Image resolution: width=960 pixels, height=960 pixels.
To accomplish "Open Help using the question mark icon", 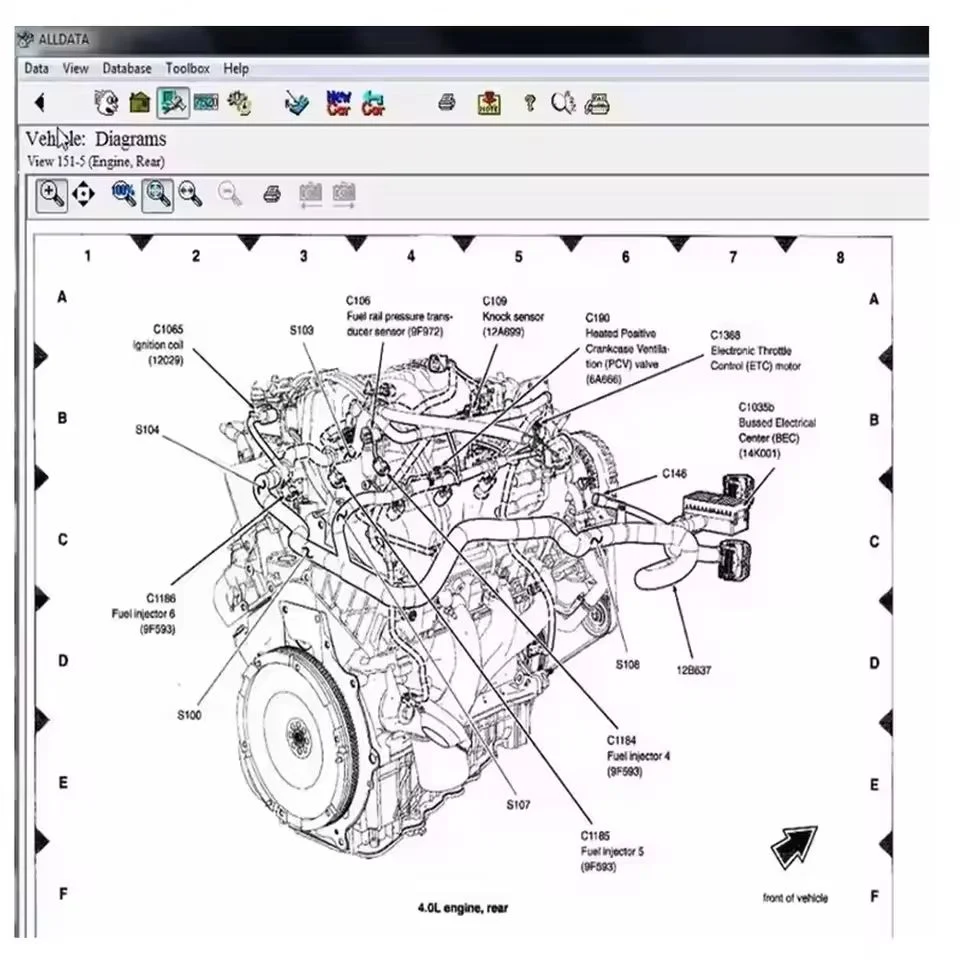I will tap(529, 102).
